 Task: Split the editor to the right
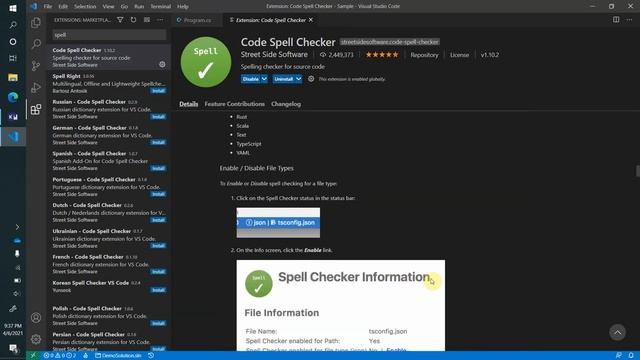pyautogui.click(x=616, y=20)
